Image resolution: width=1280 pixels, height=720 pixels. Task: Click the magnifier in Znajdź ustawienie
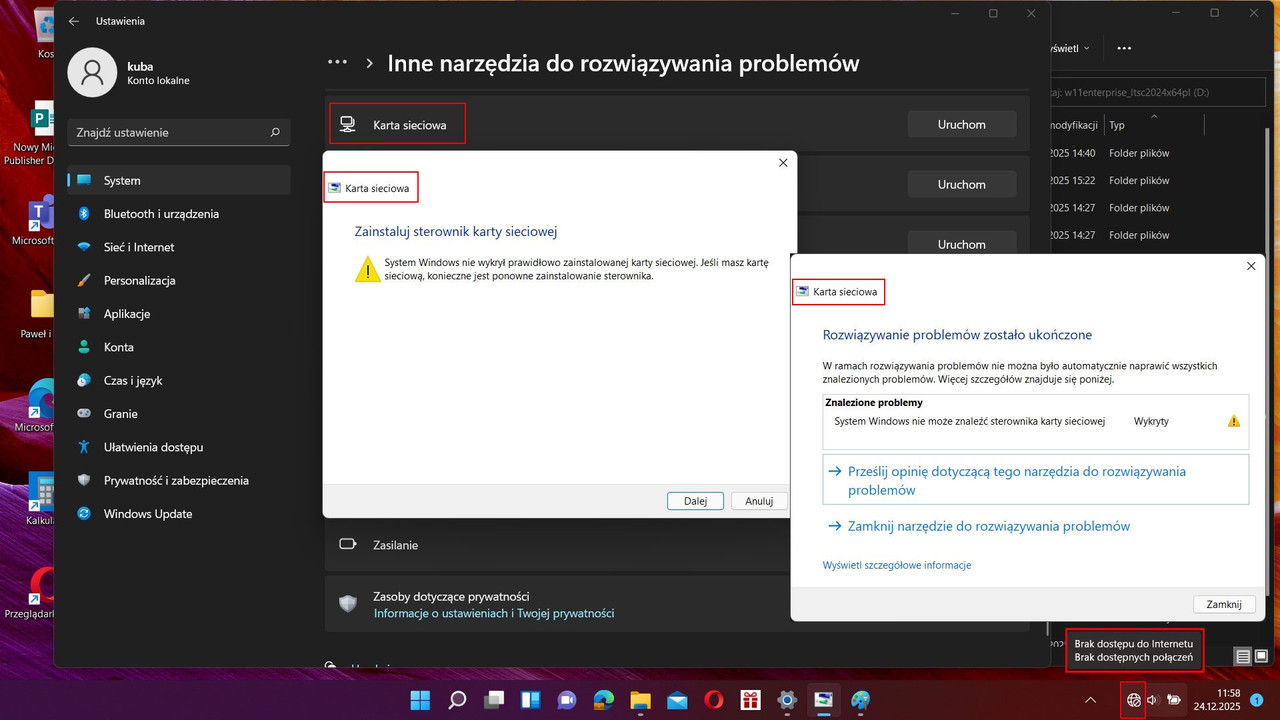pyautogui.click(x=275, y=132)
